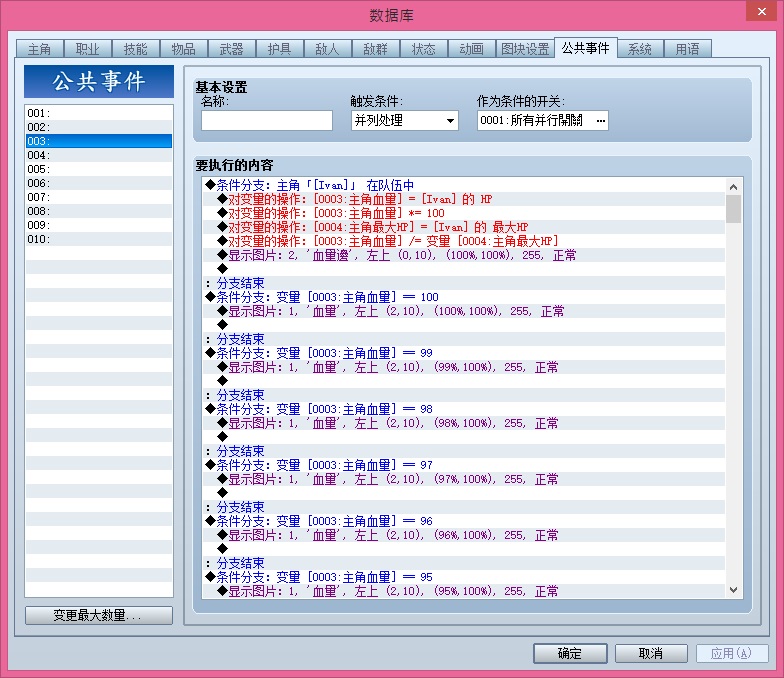
Task: Open the 武器 tab
Action: point(232,49)
